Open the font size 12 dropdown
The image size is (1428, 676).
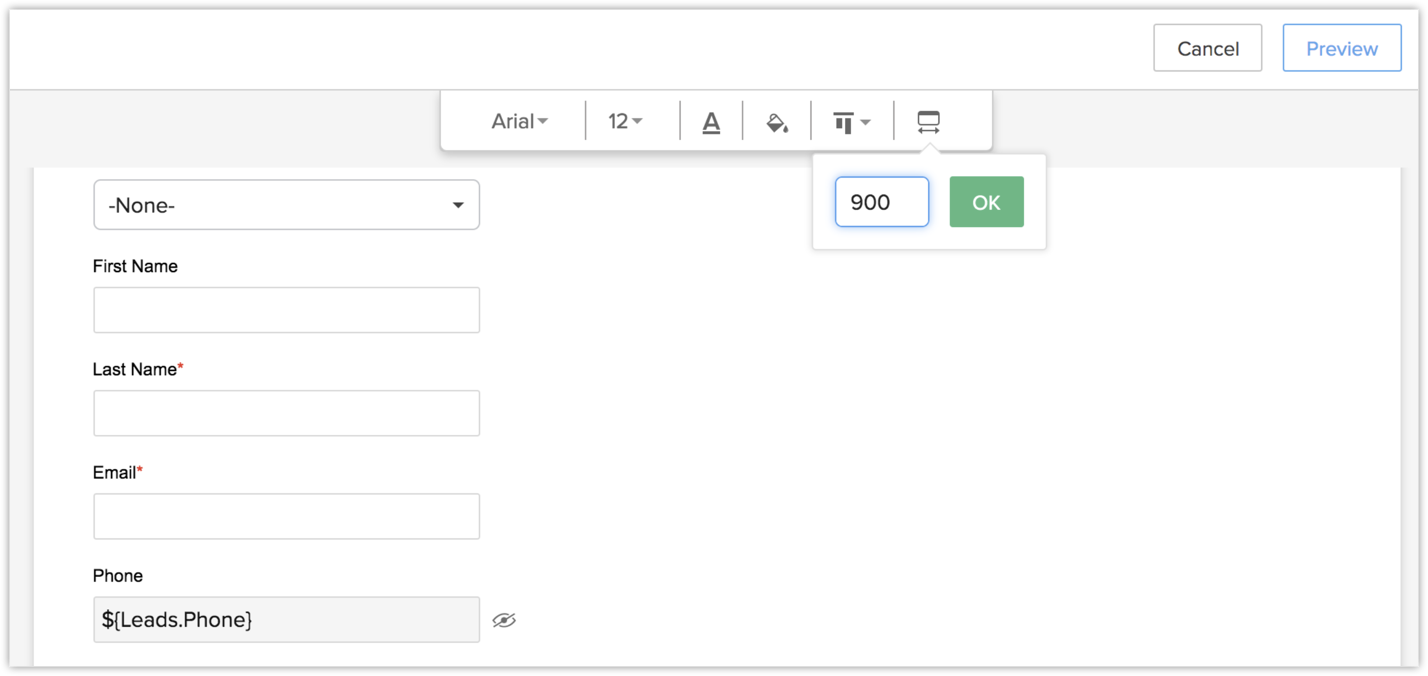[626, 122]
